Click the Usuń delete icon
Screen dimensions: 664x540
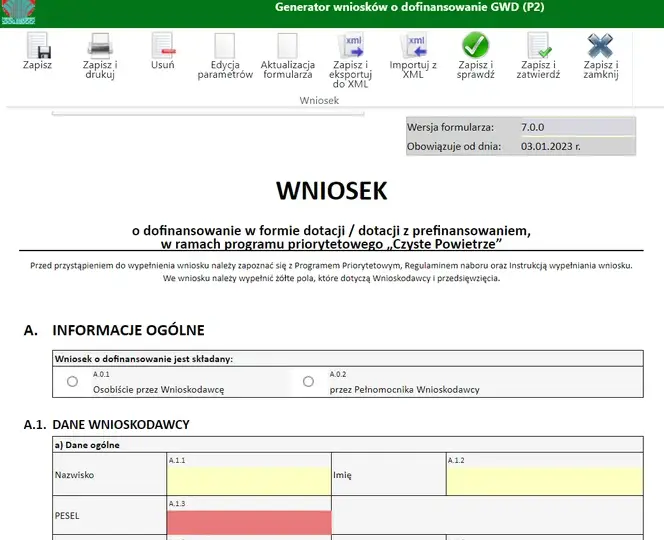(163, 46)
